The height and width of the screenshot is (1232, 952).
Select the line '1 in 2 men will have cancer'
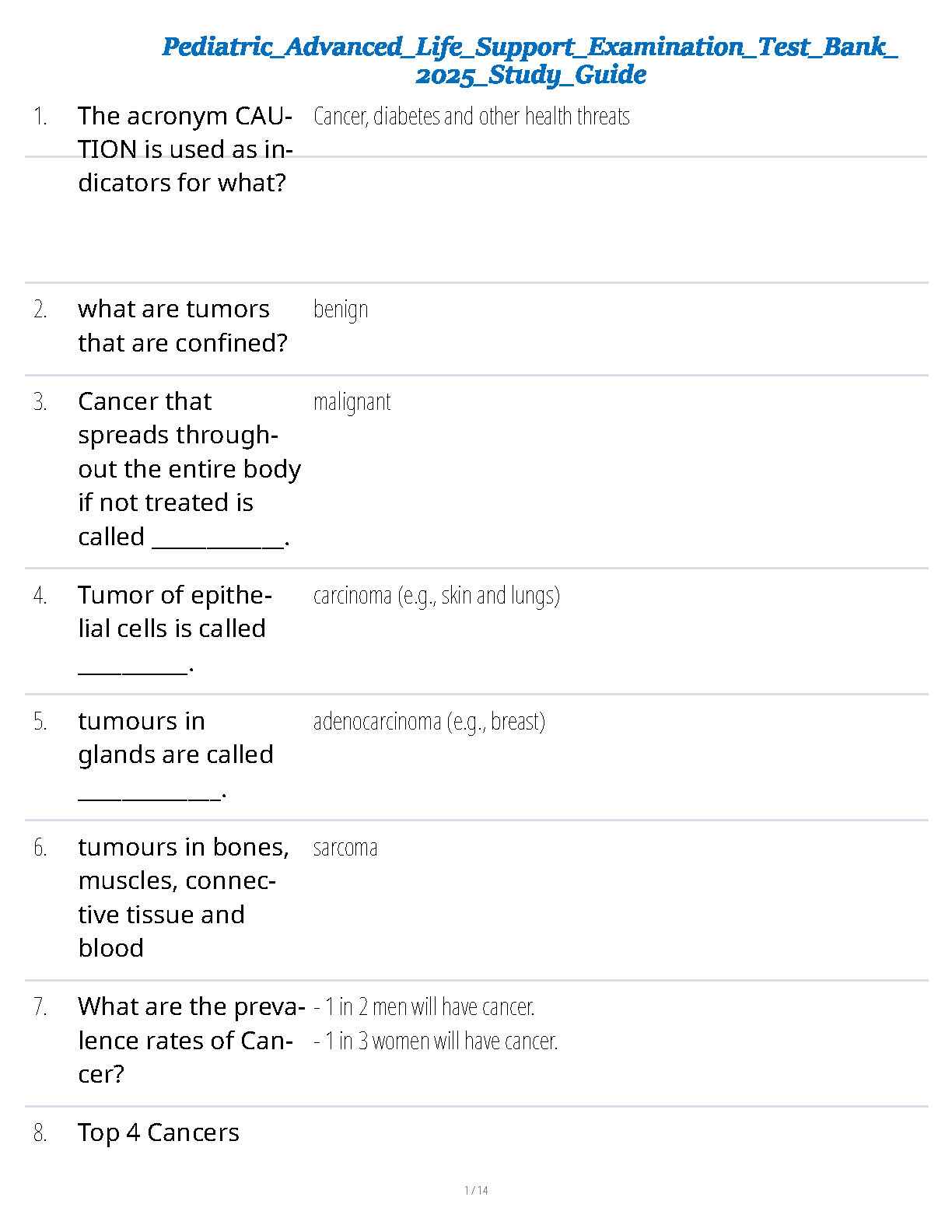tap(425, 1007)
